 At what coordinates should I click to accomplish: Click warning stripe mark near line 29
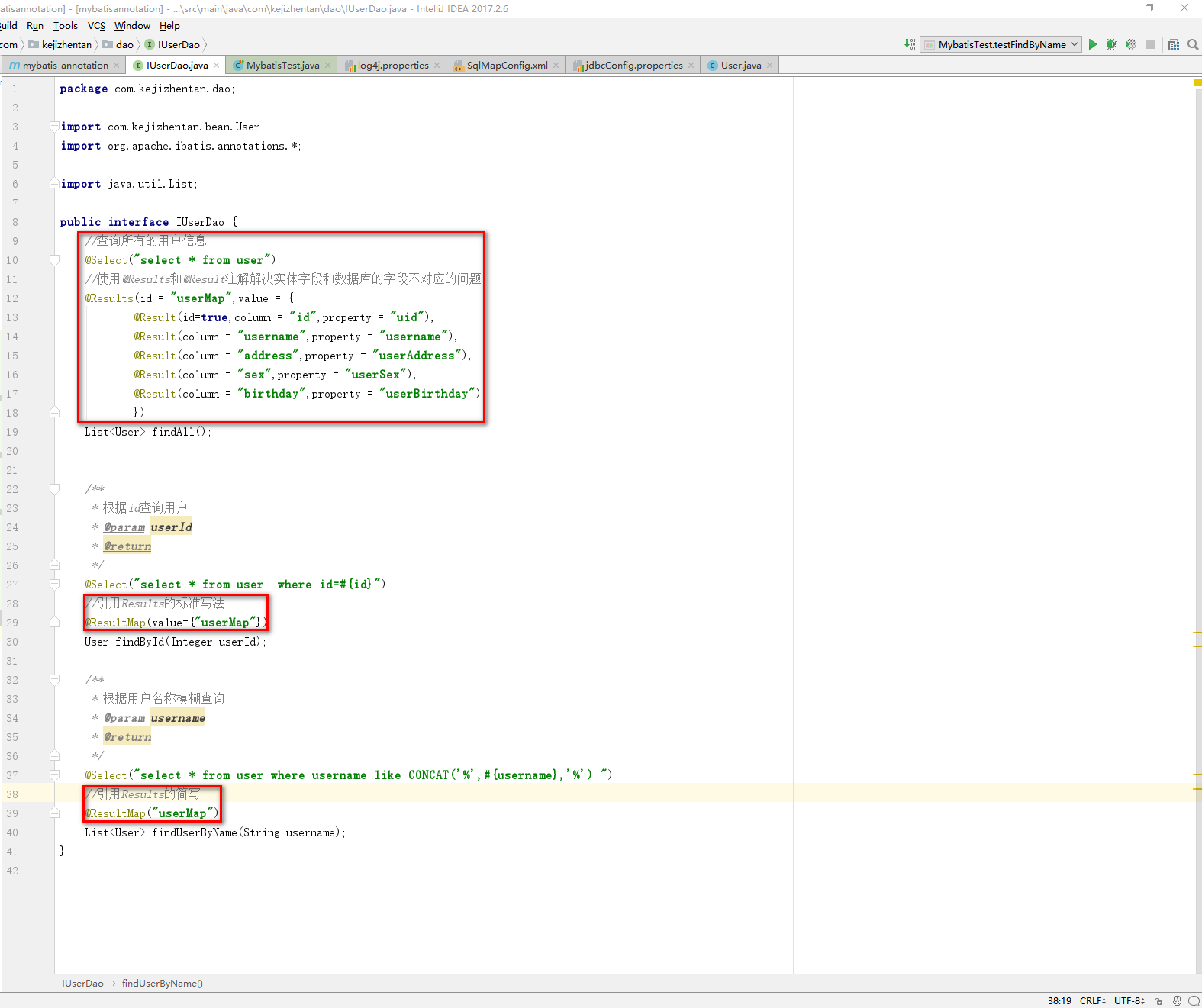[1197, 633]
